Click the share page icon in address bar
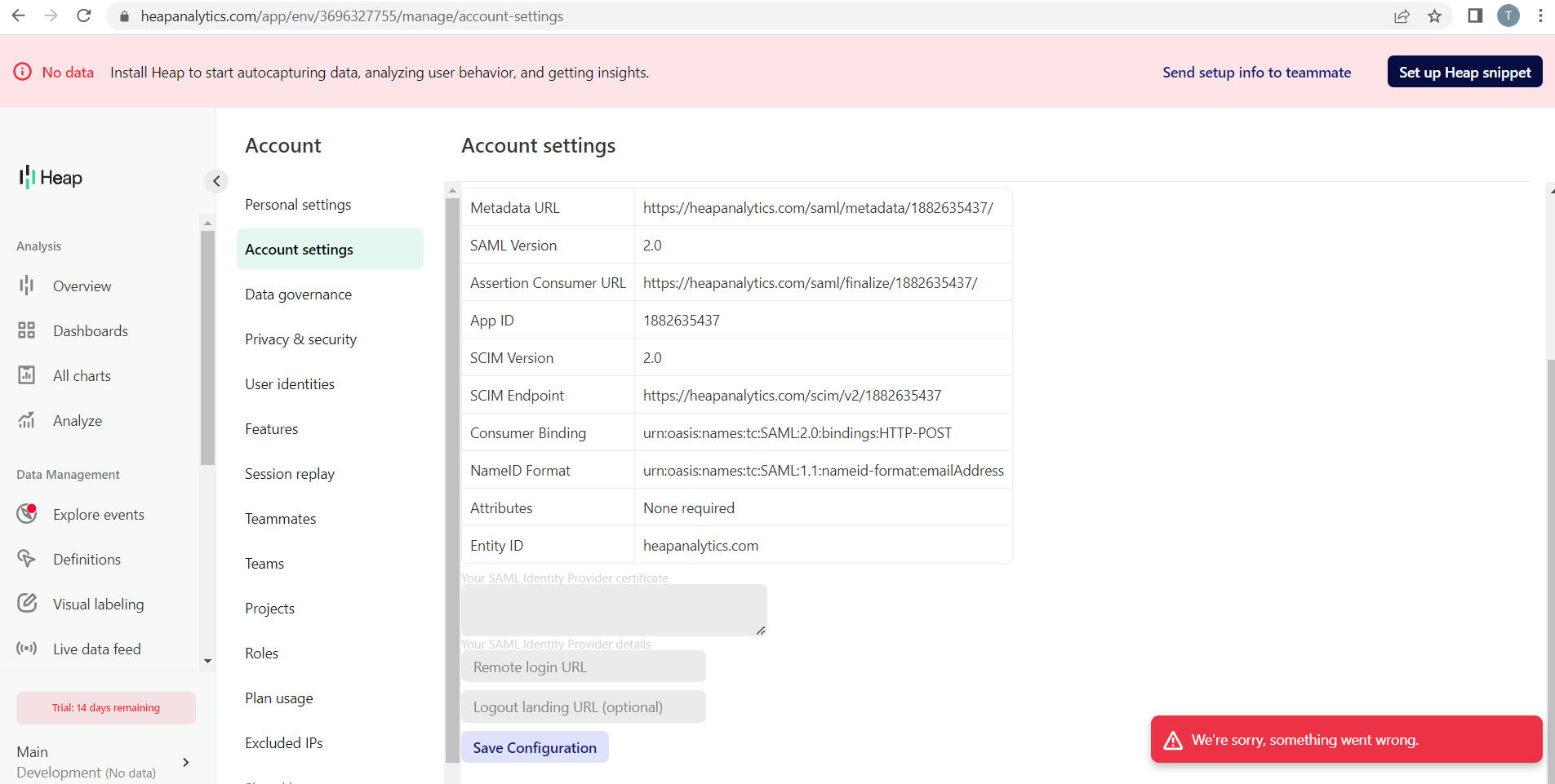 [1402, 16]
